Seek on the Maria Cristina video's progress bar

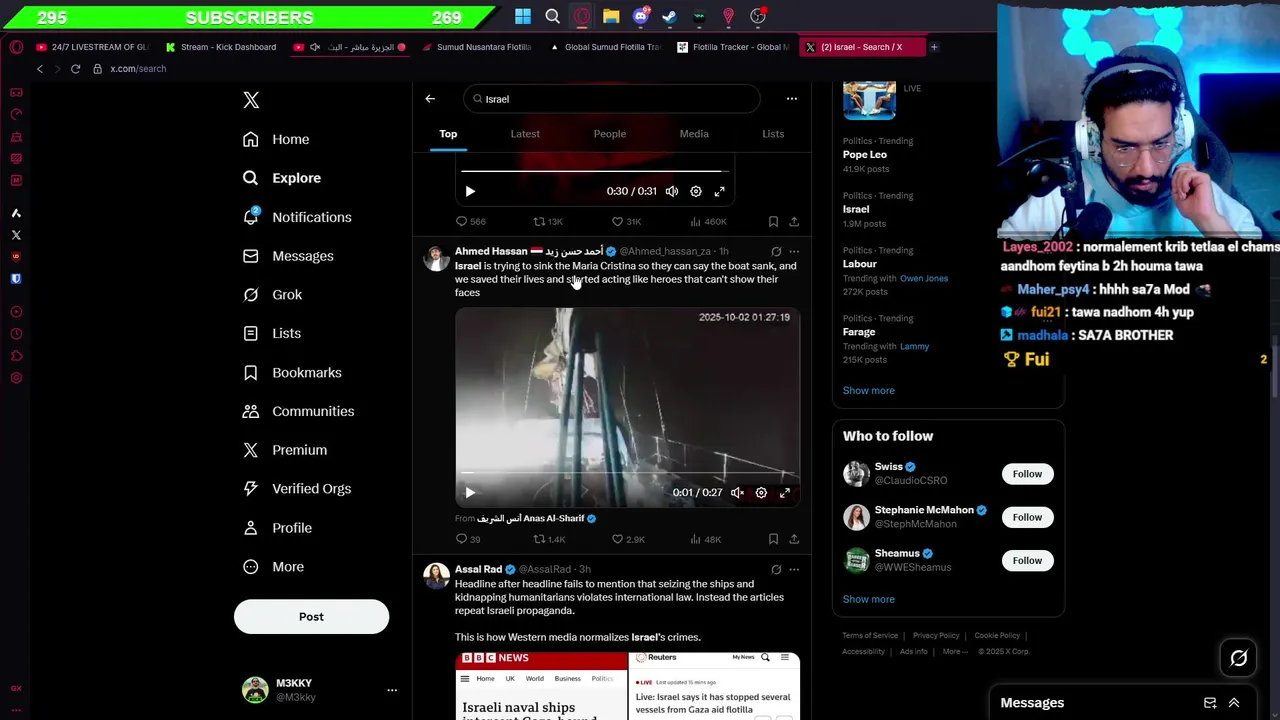627,473
